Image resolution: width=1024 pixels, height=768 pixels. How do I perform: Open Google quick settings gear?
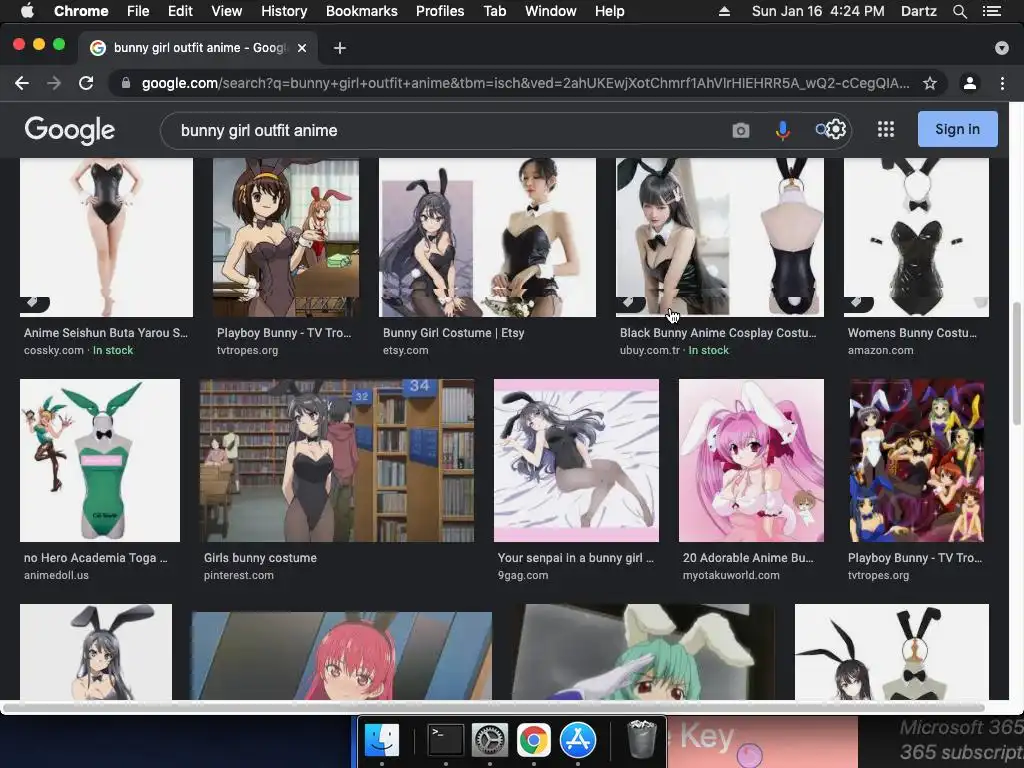coord(837,129)
